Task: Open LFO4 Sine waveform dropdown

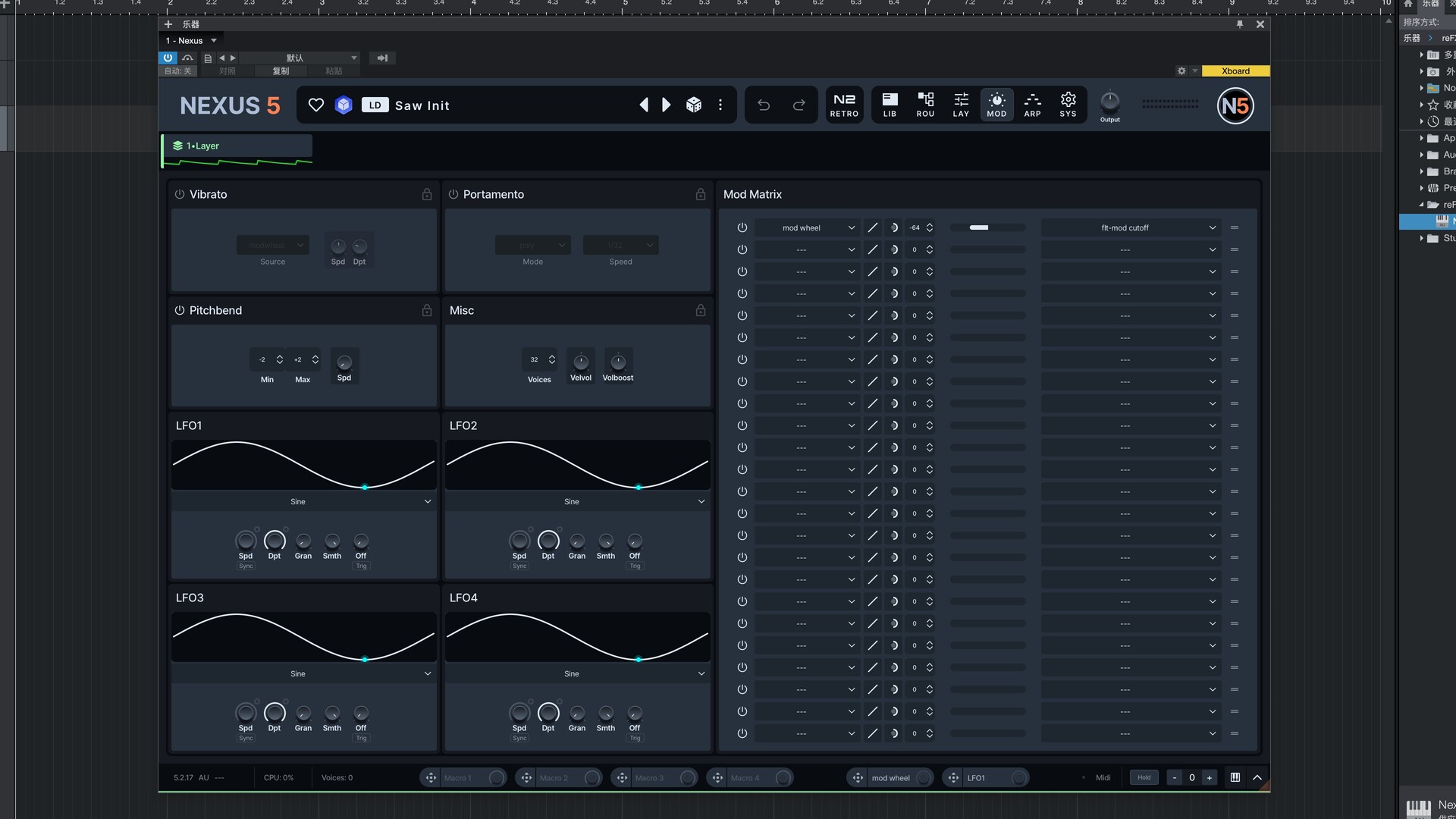Action: 577,673
